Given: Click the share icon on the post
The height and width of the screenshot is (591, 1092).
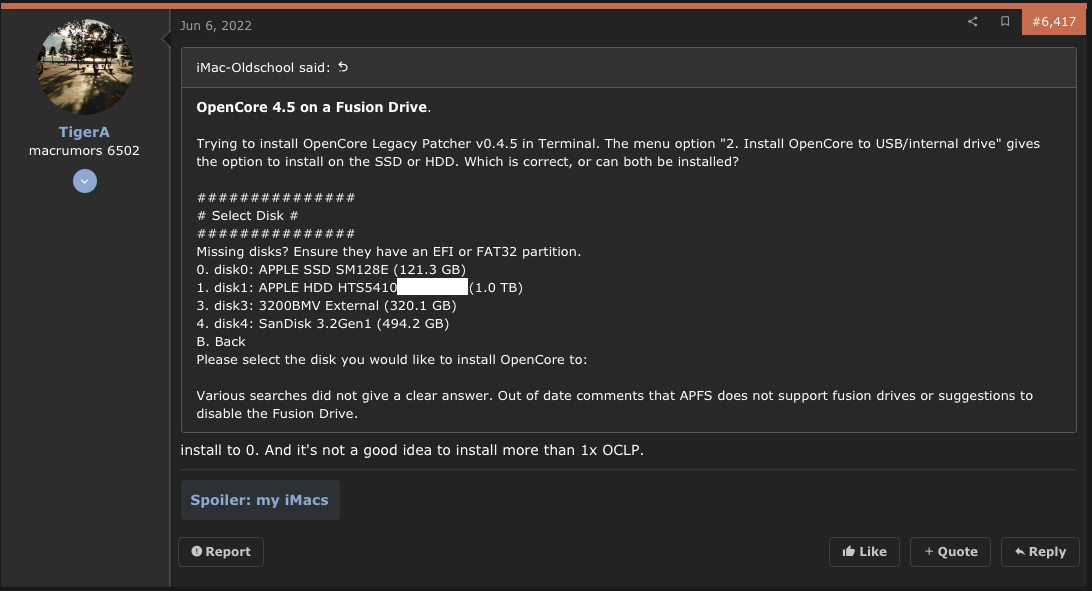Looking at the screenshot, I should coord(972,21).
